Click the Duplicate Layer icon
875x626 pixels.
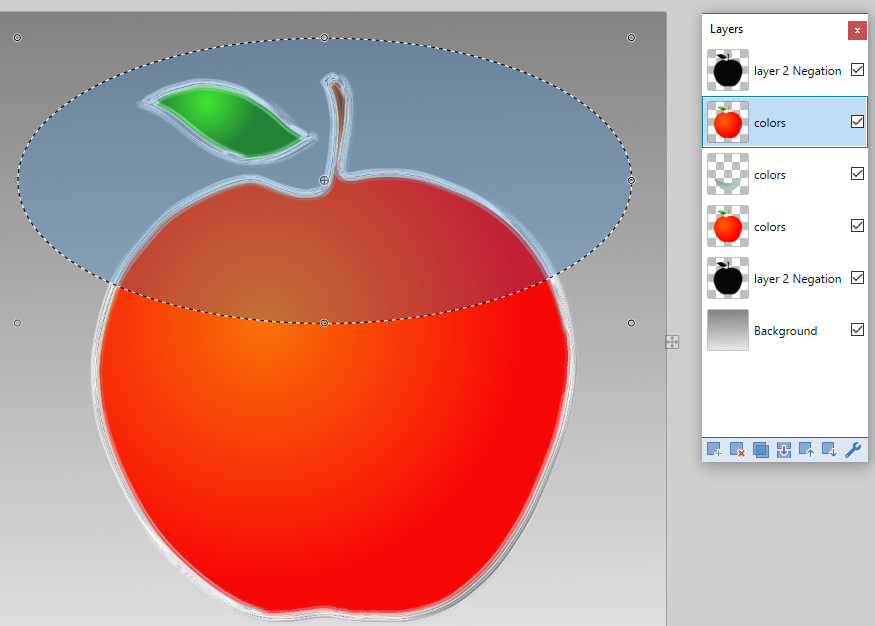[760, 450]
